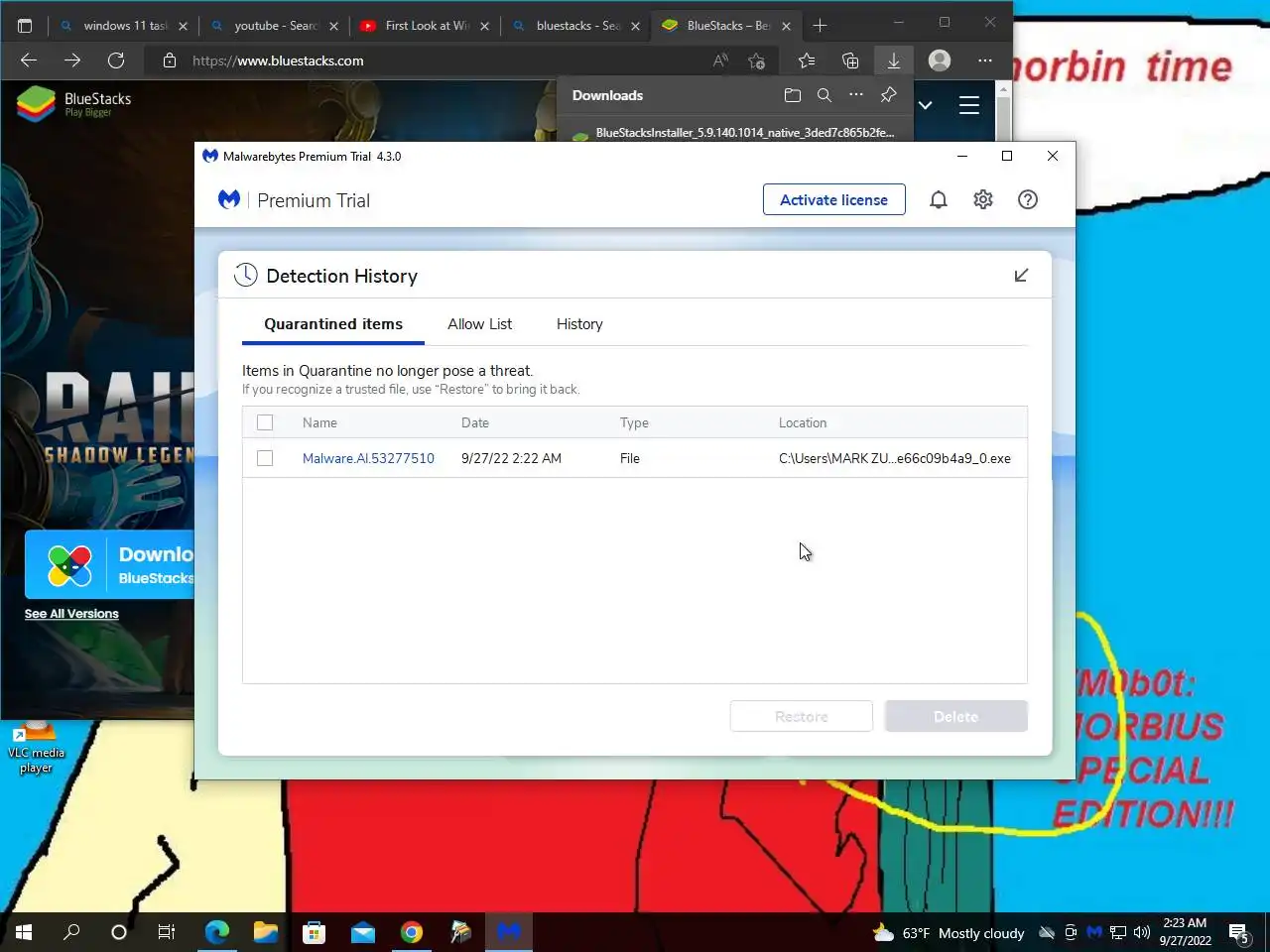The image size is (1270, 952).
Task: Click the Location column header
Action: 803,422
